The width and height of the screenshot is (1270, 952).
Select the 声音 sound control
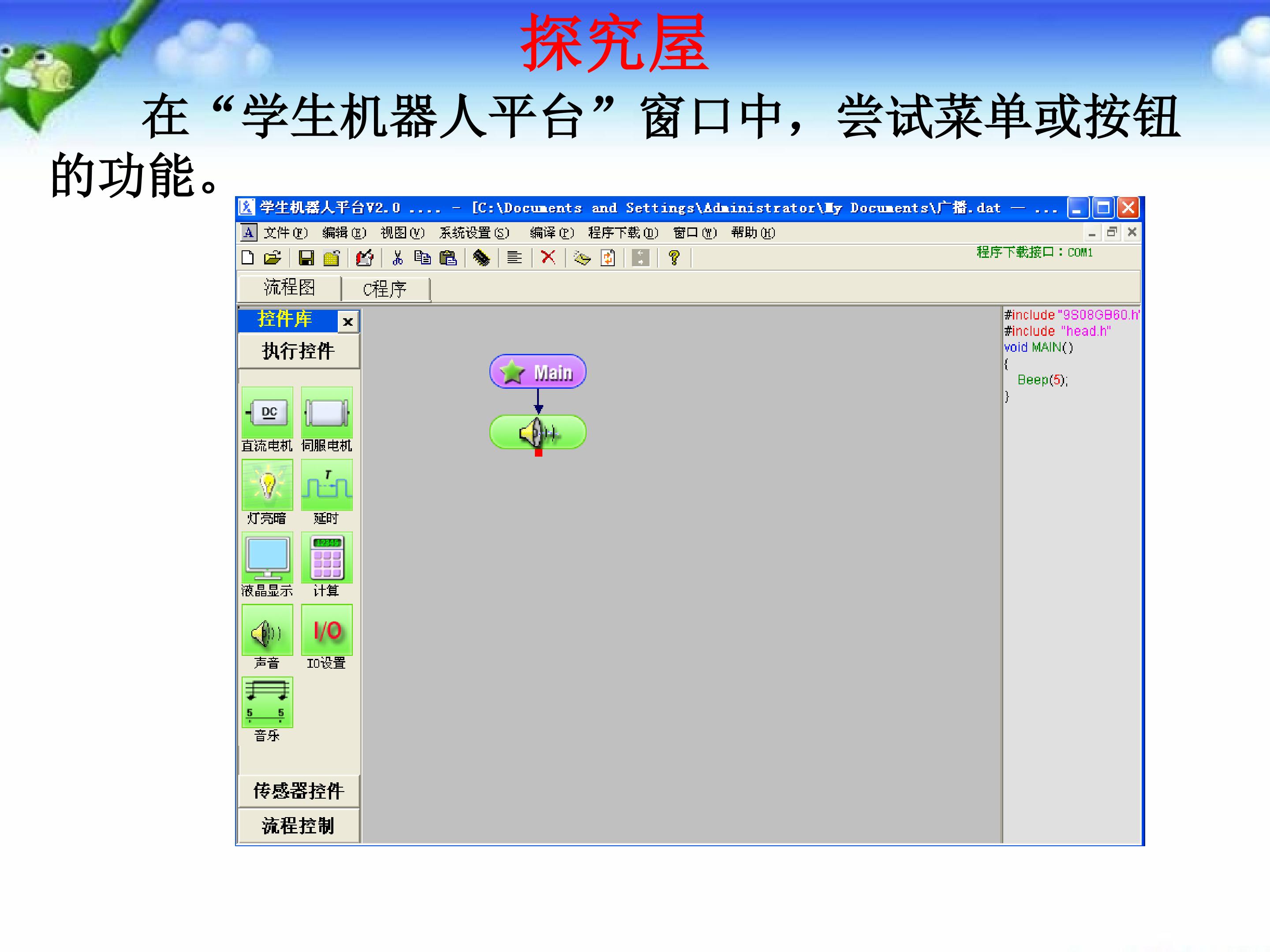(x=267, y=630)
